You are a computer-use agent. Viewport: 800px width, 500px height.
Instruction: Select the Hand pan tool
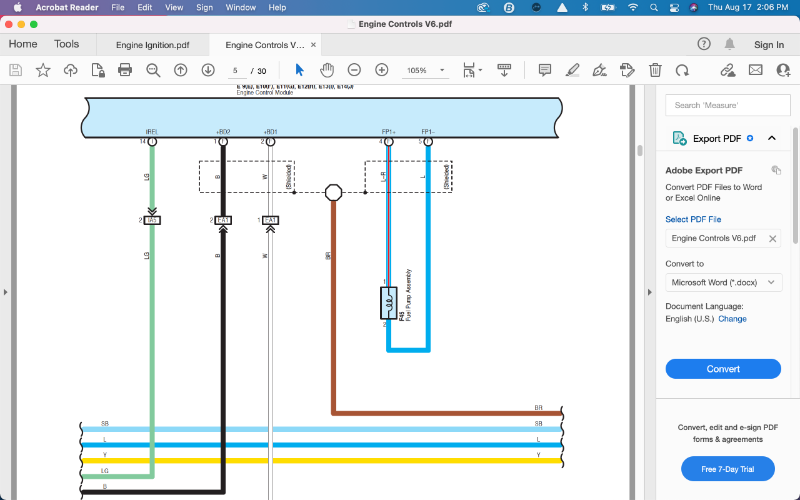(x=327, y=70)
